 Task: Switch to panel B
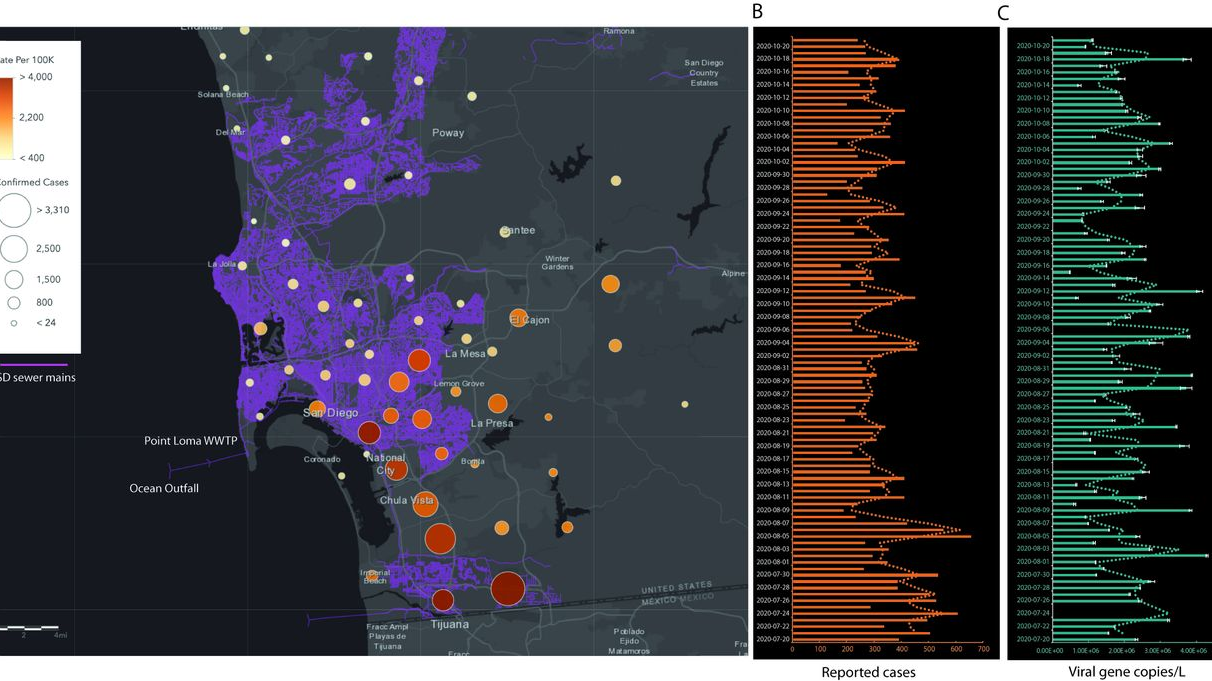(x=757, y=12)
